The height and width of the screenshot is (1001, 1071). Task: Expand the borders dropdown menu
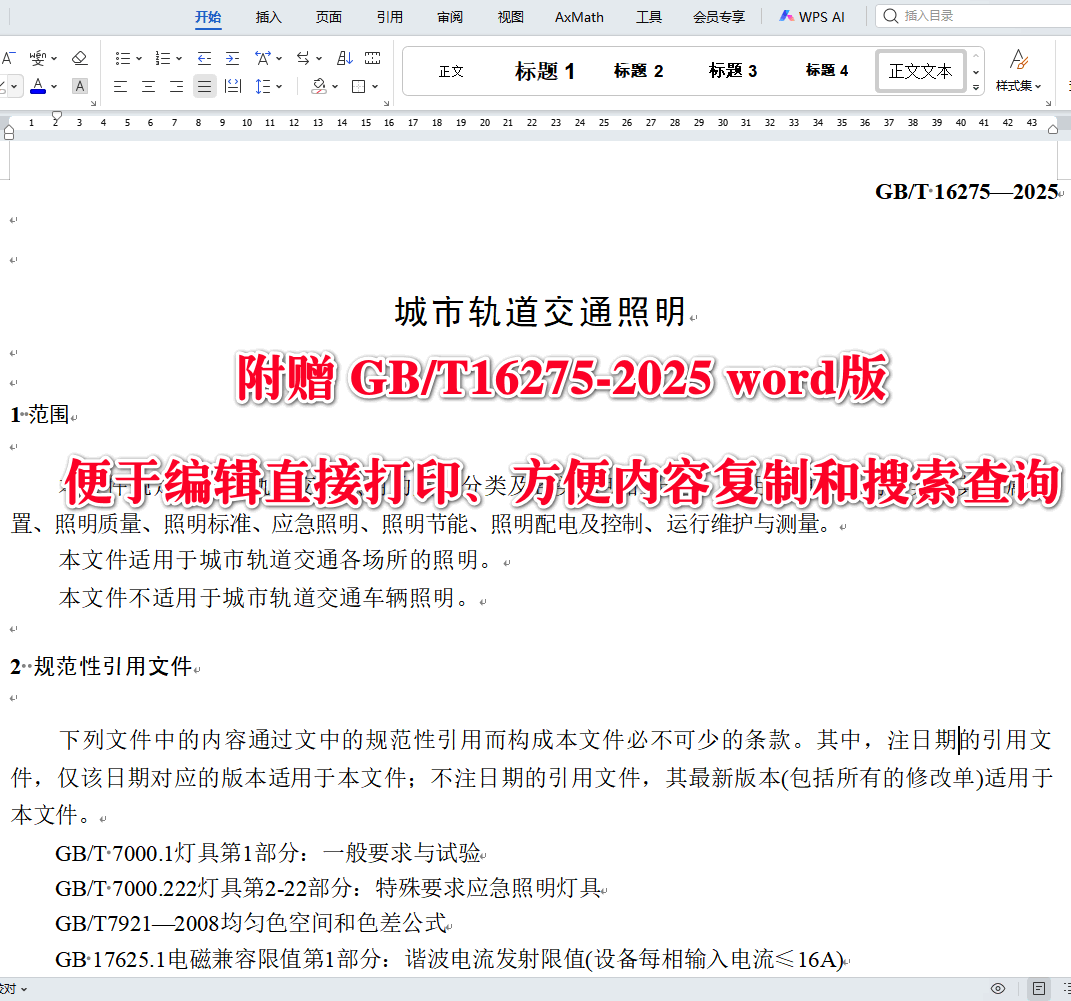374,87
